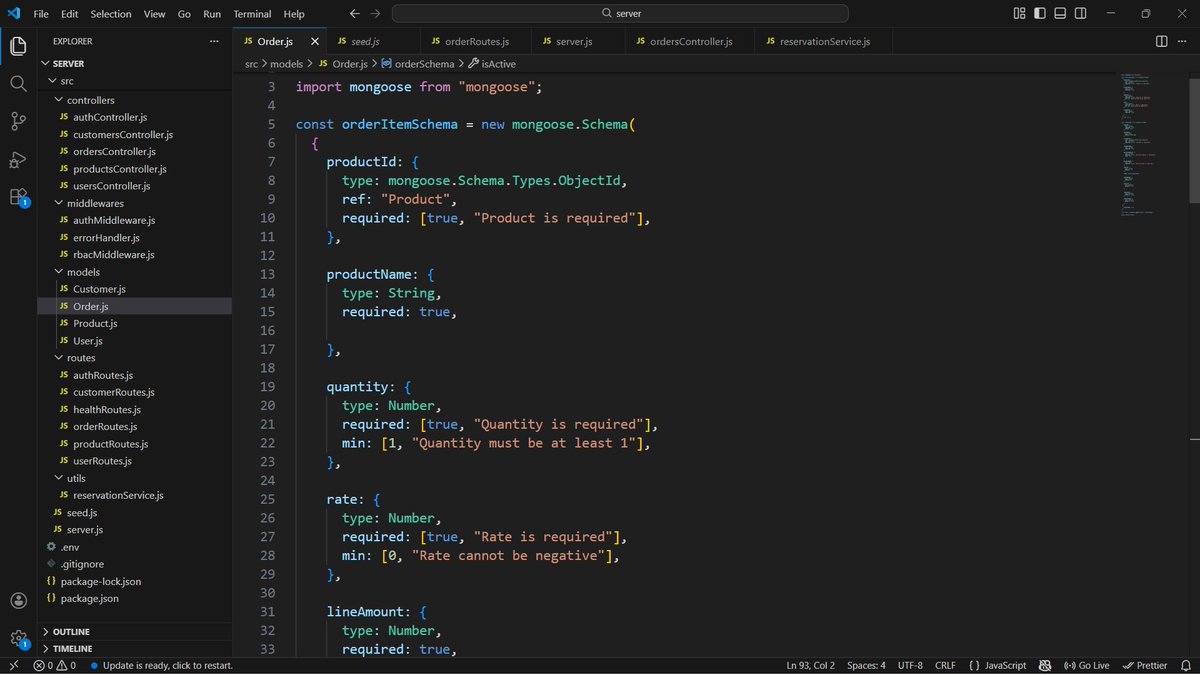Click errors and warnings status indicator
1200x675 pixels.
pyautogui.click(x=55, y=665)
